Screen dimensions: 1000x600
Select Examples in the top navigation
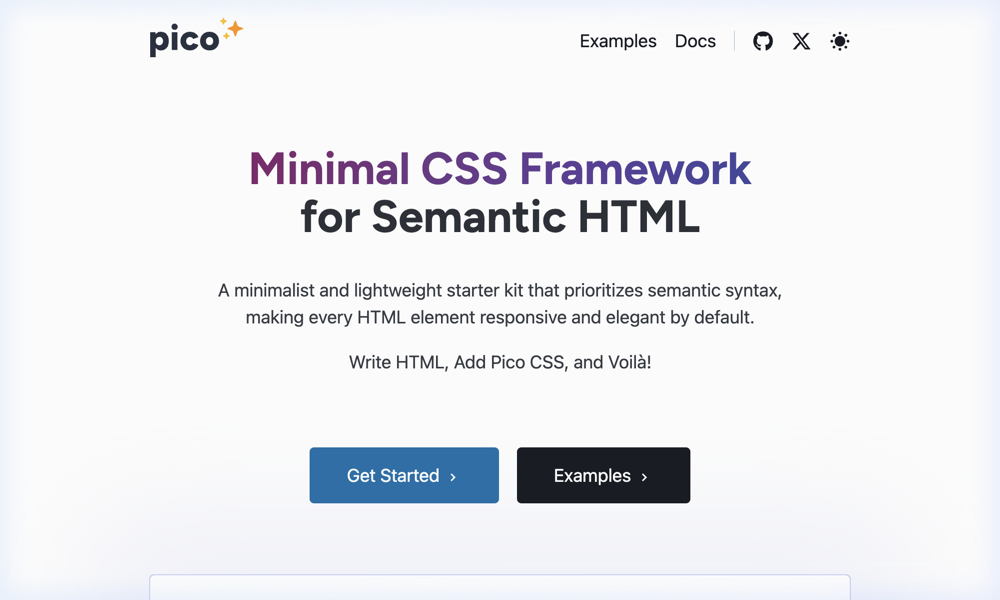coord(618,41)
